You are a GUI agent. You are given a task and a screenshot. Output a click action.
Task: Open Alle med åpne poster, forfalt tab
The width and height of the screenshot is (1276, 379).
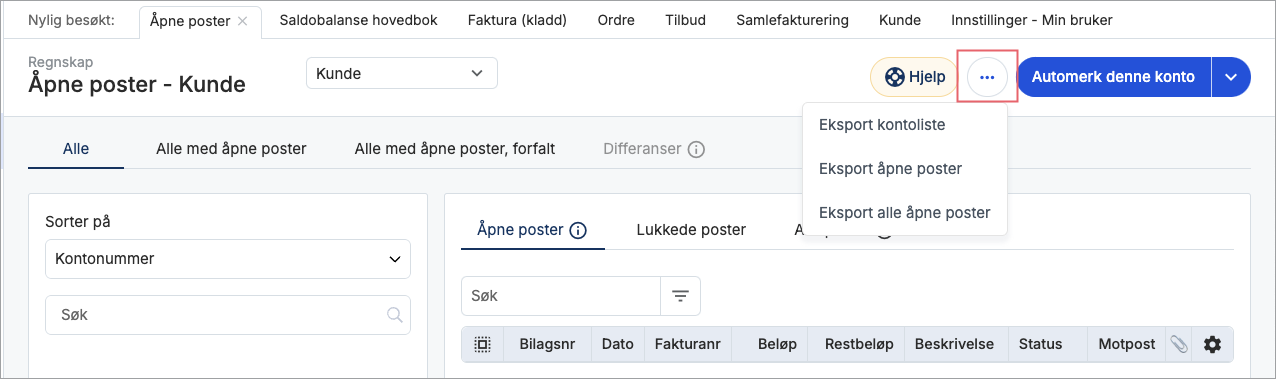coord(455,149)
